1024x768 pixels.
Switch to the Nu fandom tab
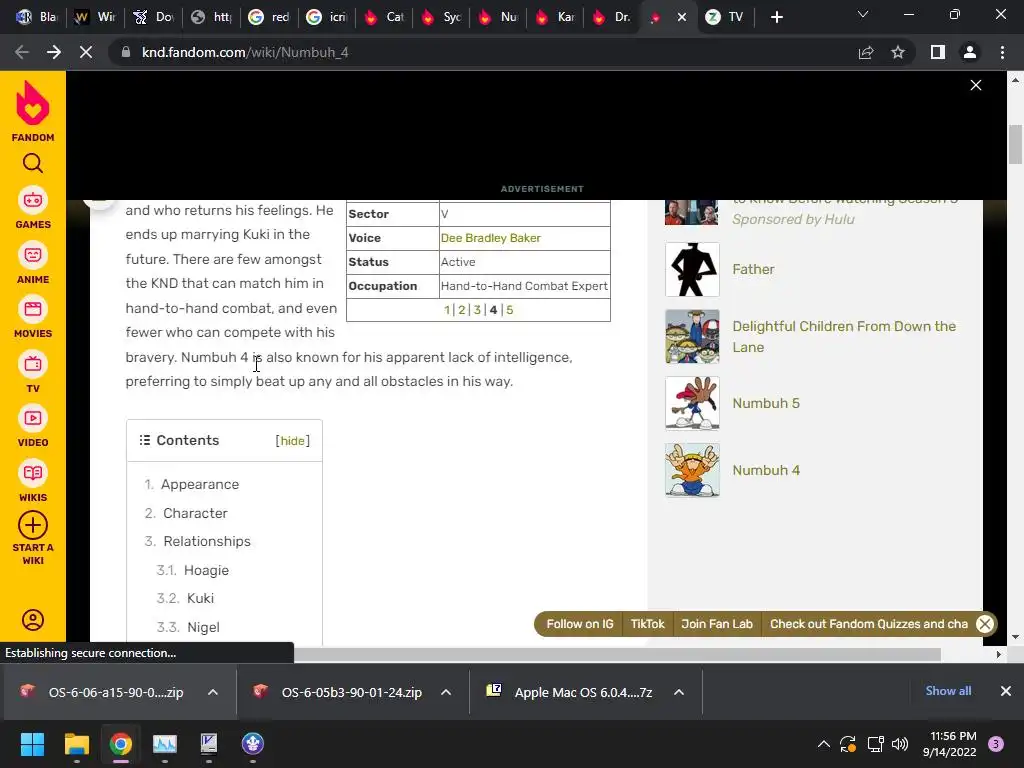tap(498, 17)
